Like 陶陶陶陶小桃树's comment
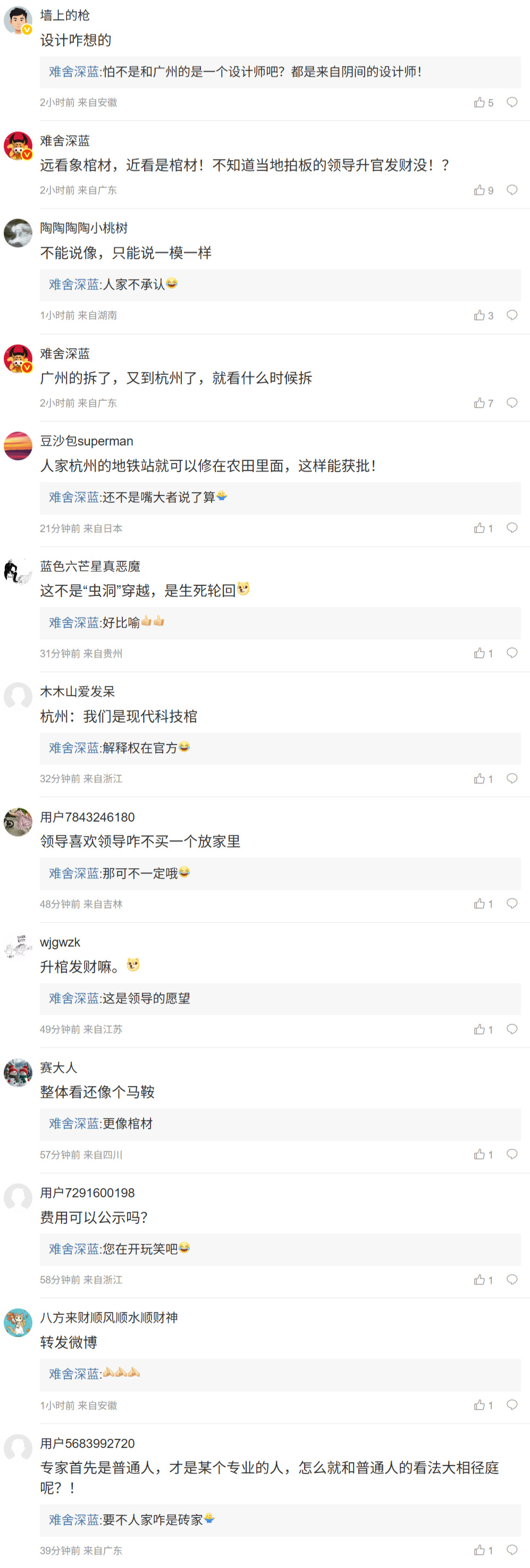The image size is (530, 1568). pos(479,315)
